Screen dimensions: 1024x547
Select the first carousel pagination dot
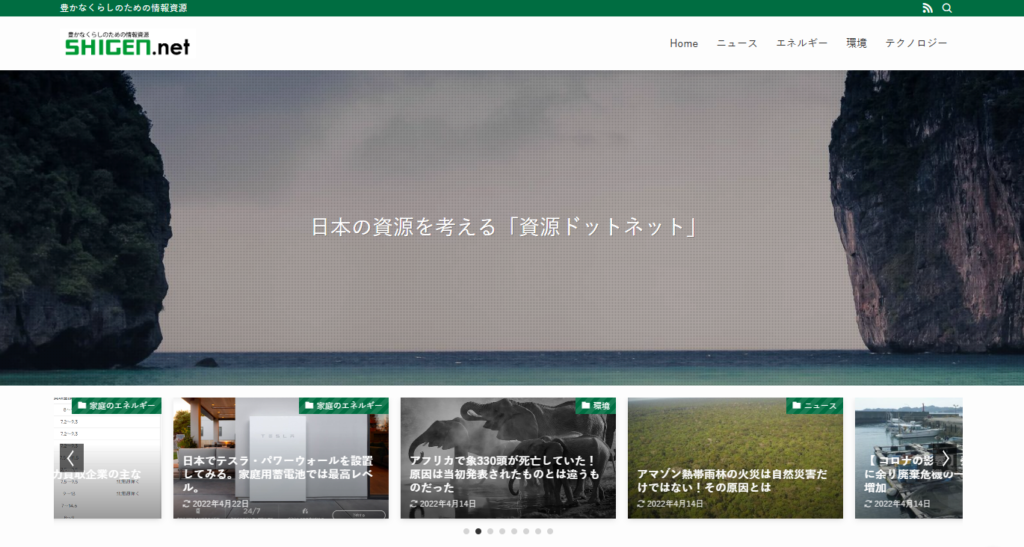pos(466,532)
